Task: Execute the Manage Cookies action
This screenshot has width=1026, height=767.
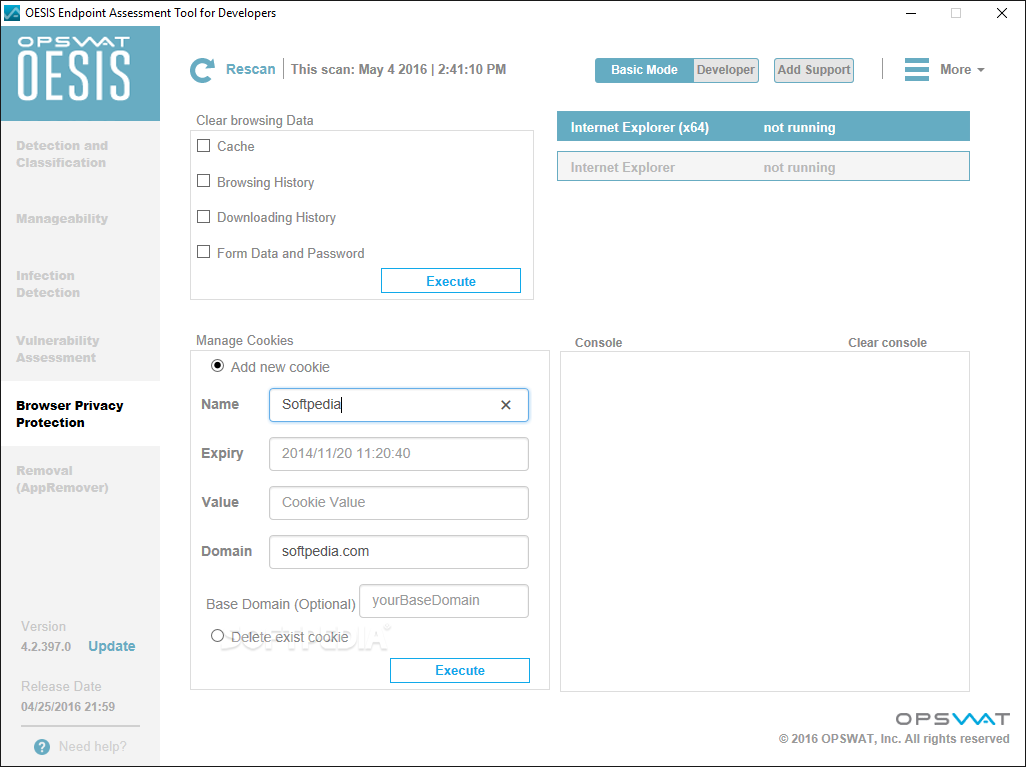Action: [x=460, y=670]
